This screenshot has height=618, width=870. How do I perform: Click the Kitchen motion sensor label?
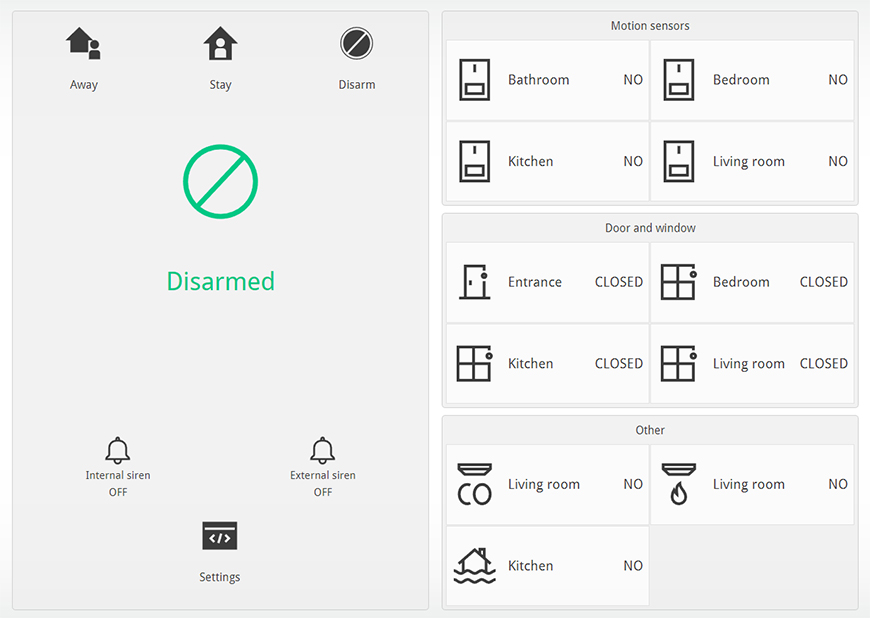(530, 162)
